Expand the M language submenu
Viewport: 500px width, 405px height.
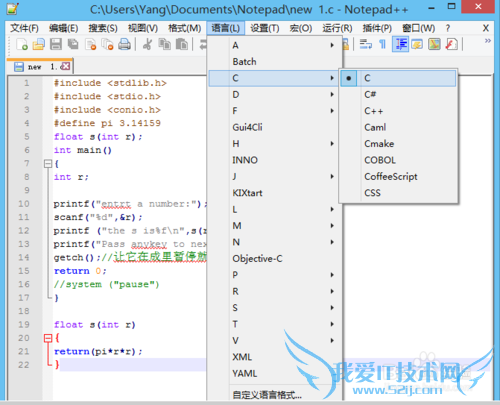pyautogui.click(x=275, y=226)
